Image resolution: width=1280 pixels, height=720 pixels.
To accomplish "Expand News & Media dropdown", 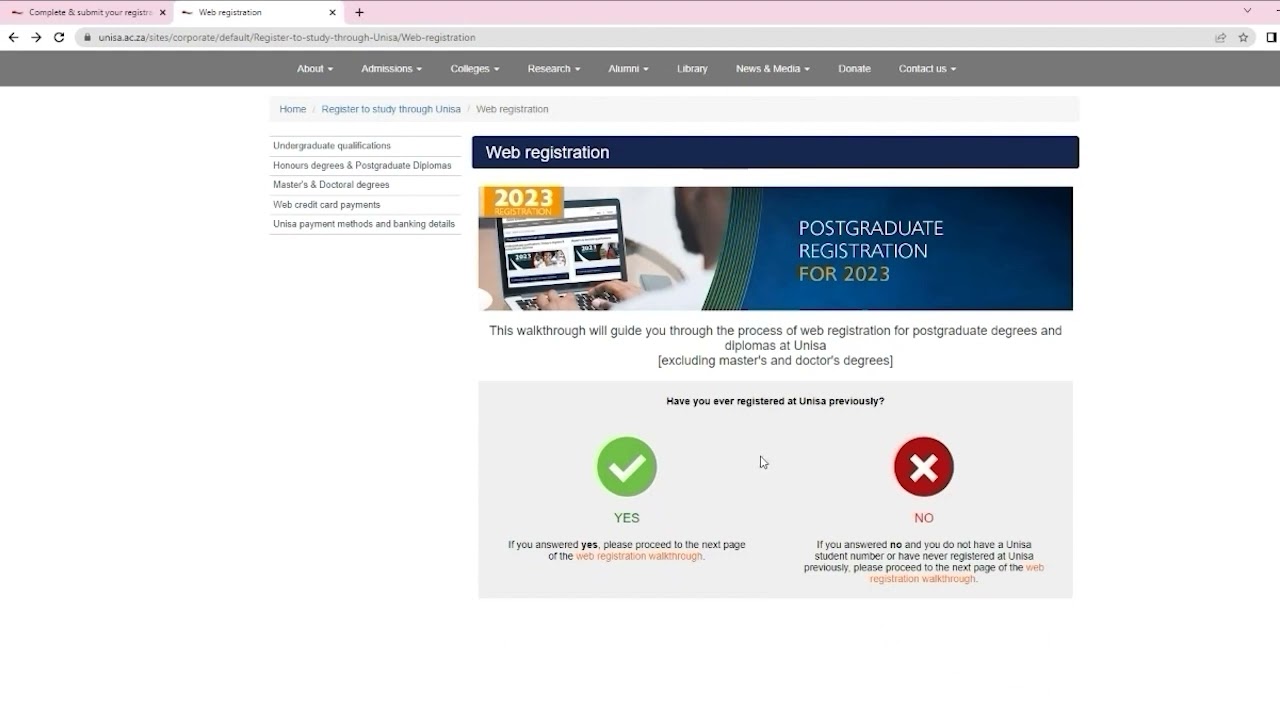I will [772, 69].
